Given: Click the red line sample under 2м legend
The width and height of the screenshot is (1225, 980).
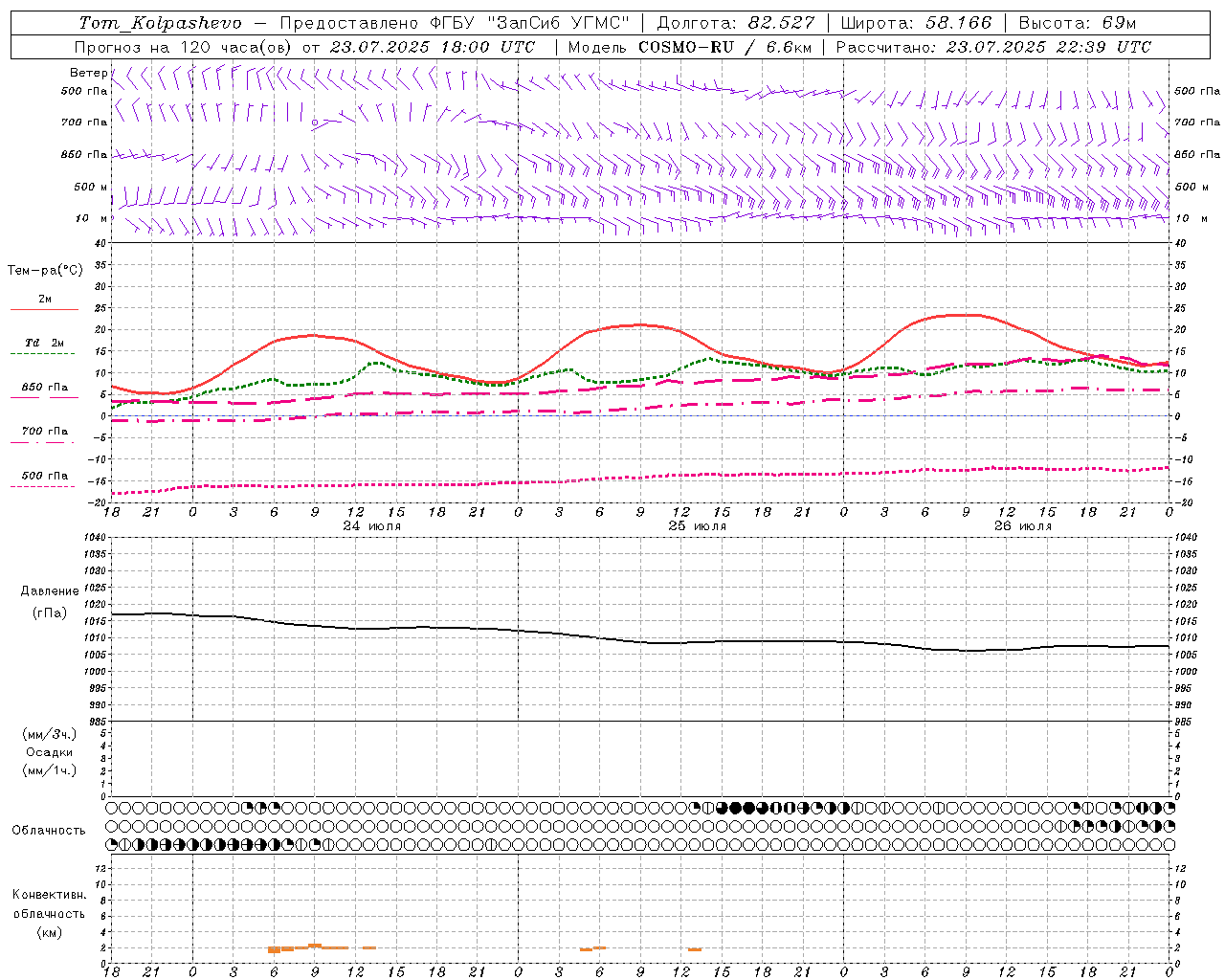Looking at the screenshot, I should pyautogui.click(x=45, y=310).
